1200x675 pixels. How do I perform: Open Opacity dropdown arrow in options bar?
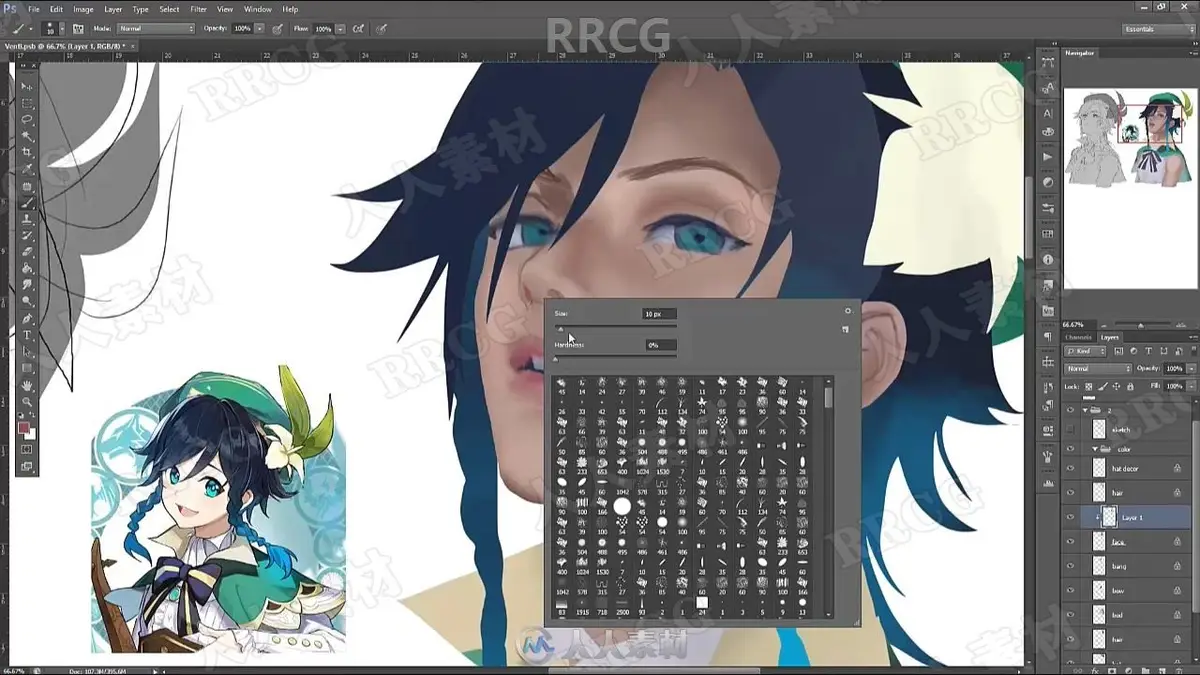(x=260, y=29)
